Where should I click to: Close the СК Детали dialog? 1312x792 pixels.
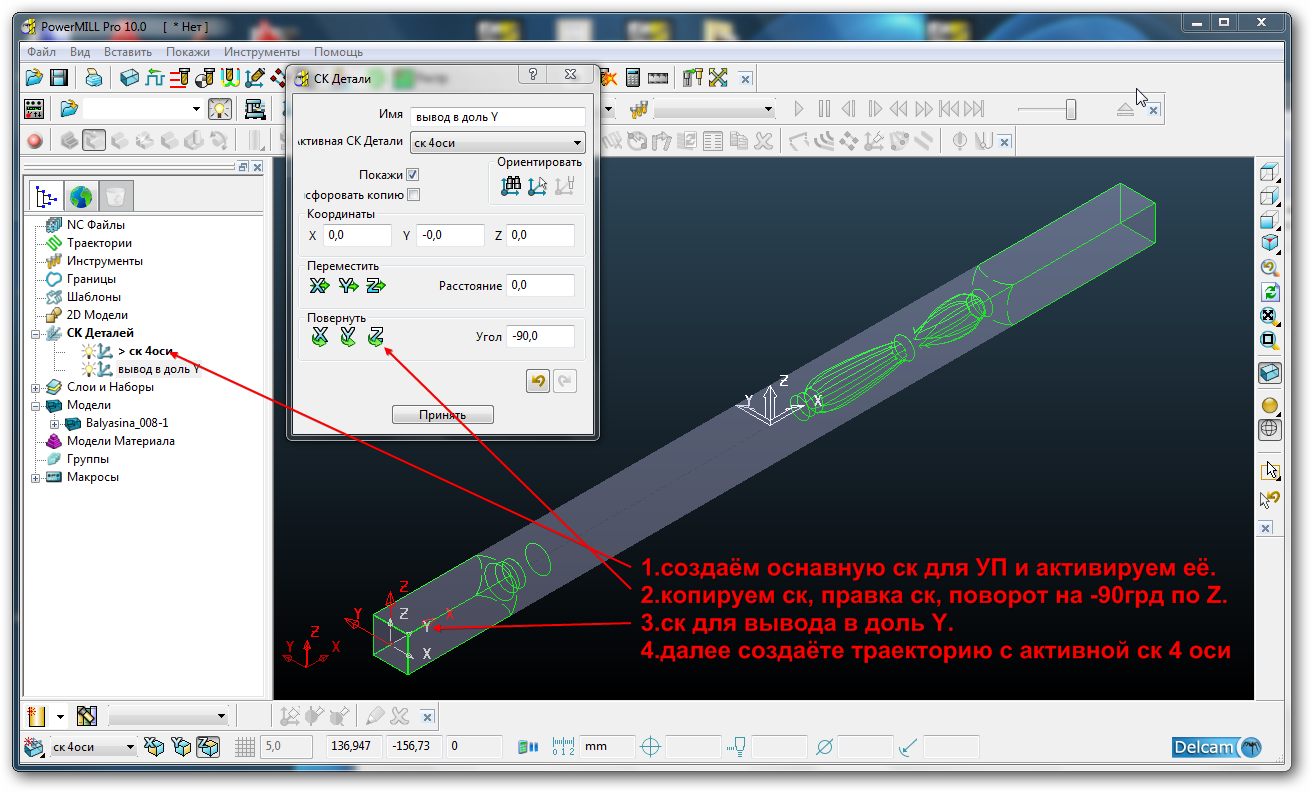coord(569,75)
